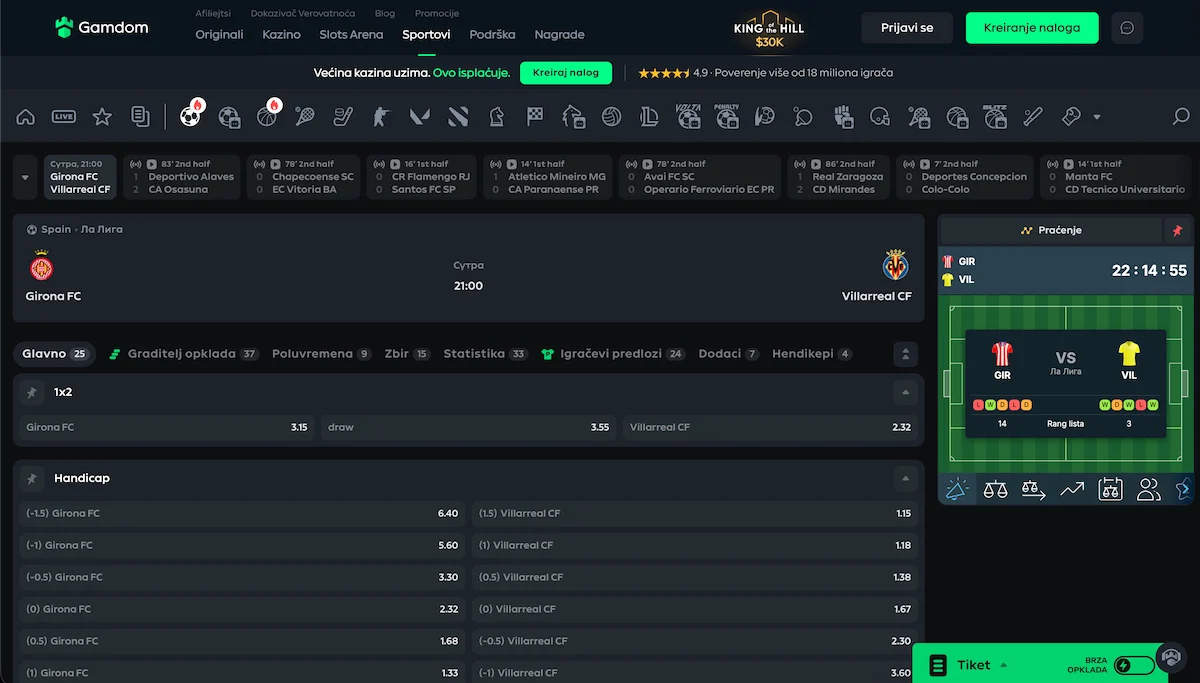The width and height of the screenshot is (1200, 683).
Task: Select the Basketball sport with flame badge
Action: click(267, 117)
